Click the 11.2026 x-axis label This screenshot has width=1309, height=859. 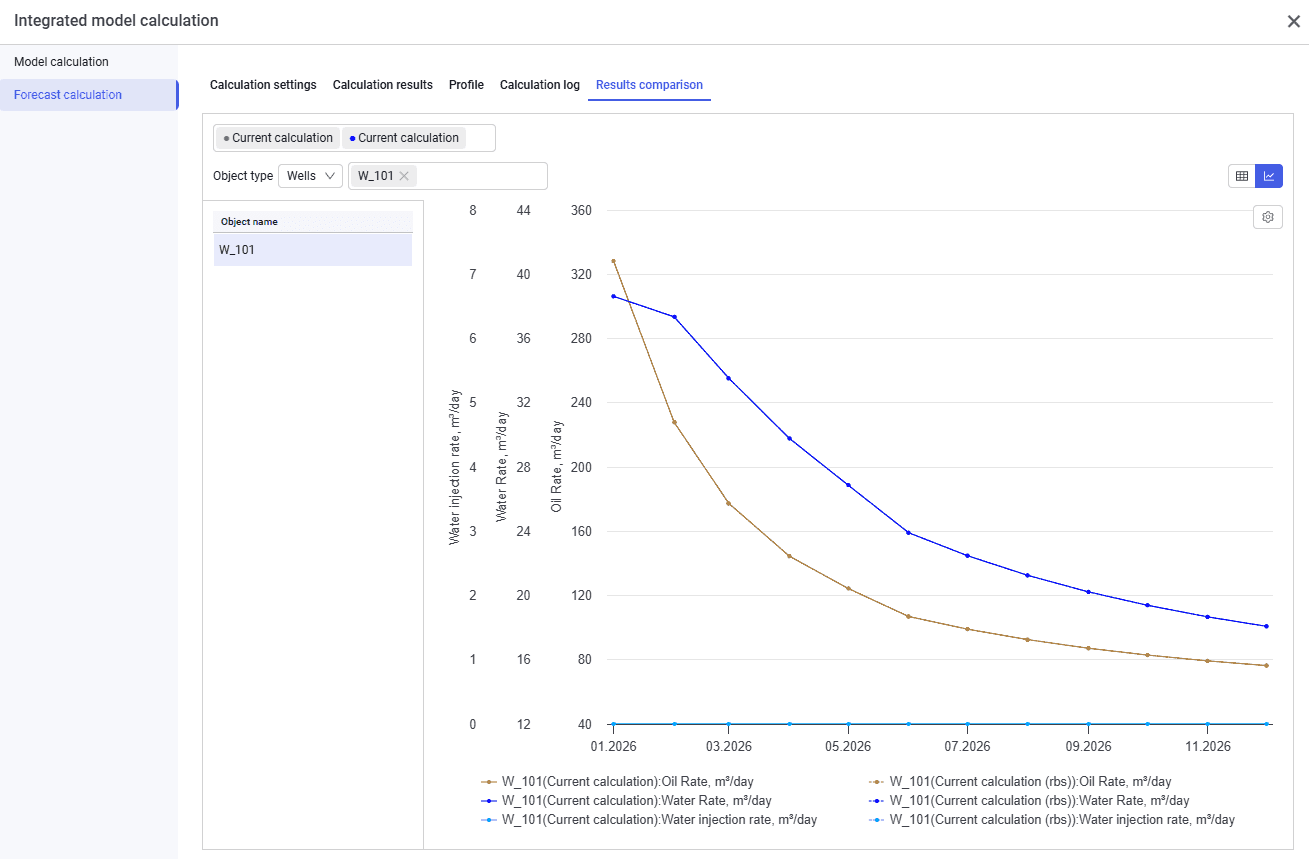pos(1207,747)
